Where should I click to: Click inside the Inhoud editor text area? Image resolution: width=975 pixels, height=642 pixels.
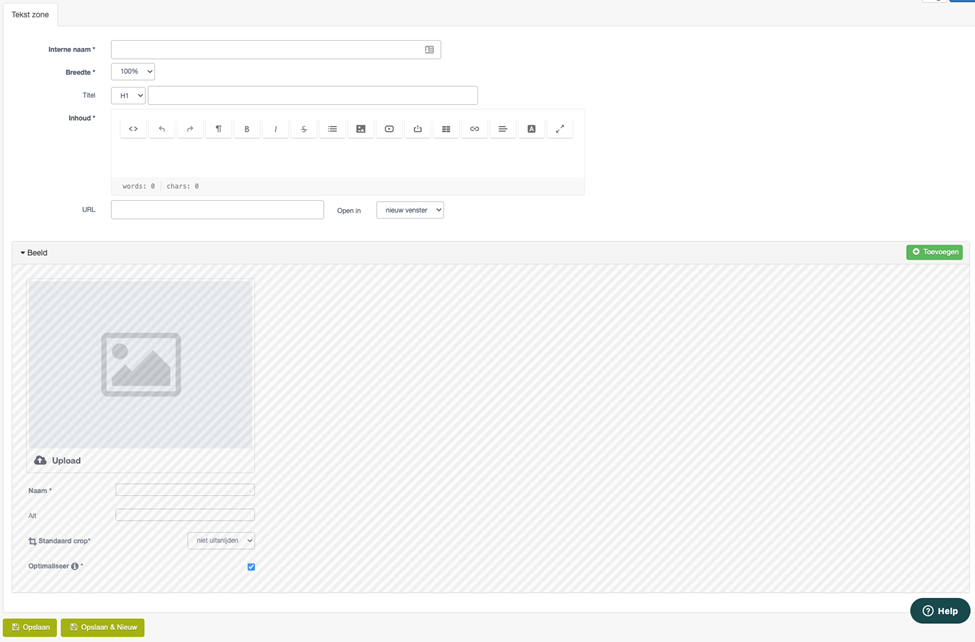(x=348, y=159)
